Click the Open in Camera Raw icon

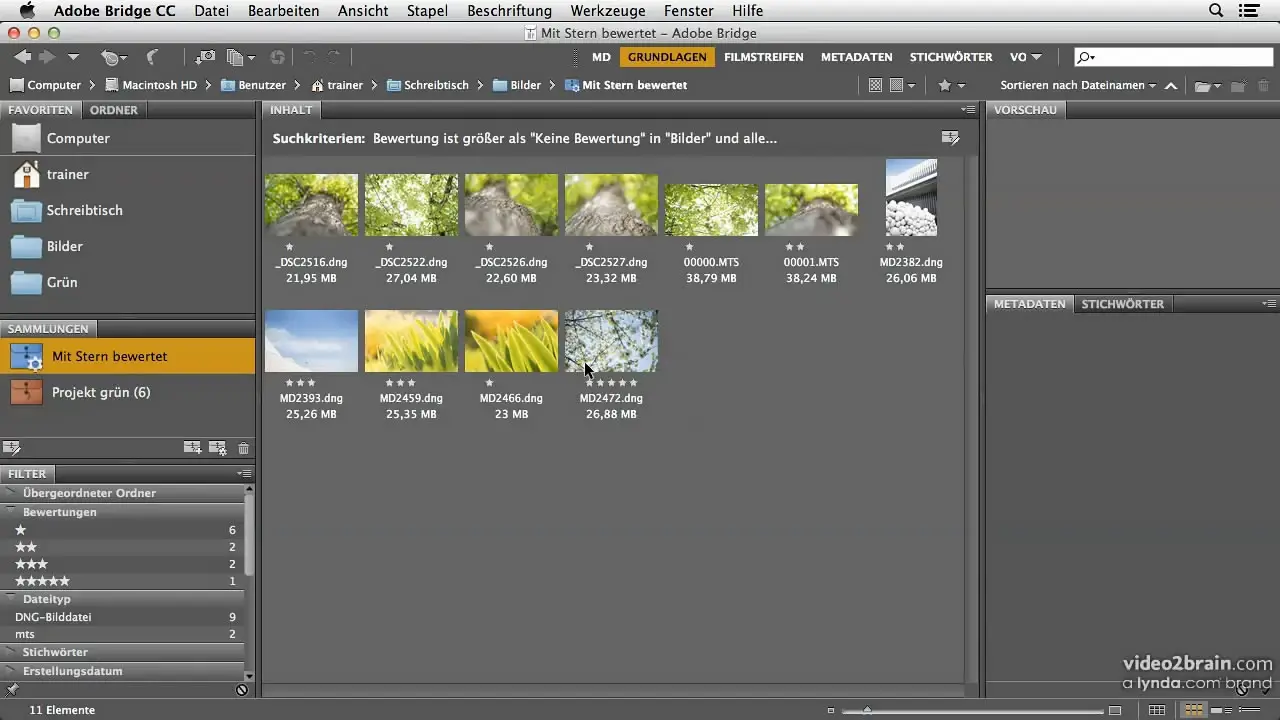click(x=277, y=58)
